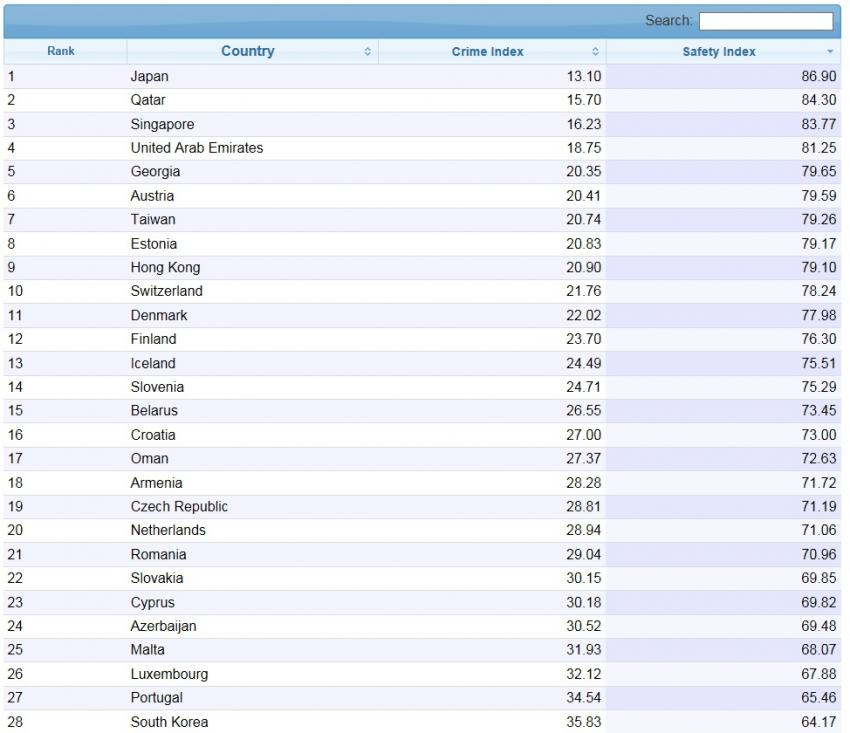Image resolution: width=850 pixels, height=733 pixels.
Task: Select the Romania country cell
Action: click(x=253, y=554)
